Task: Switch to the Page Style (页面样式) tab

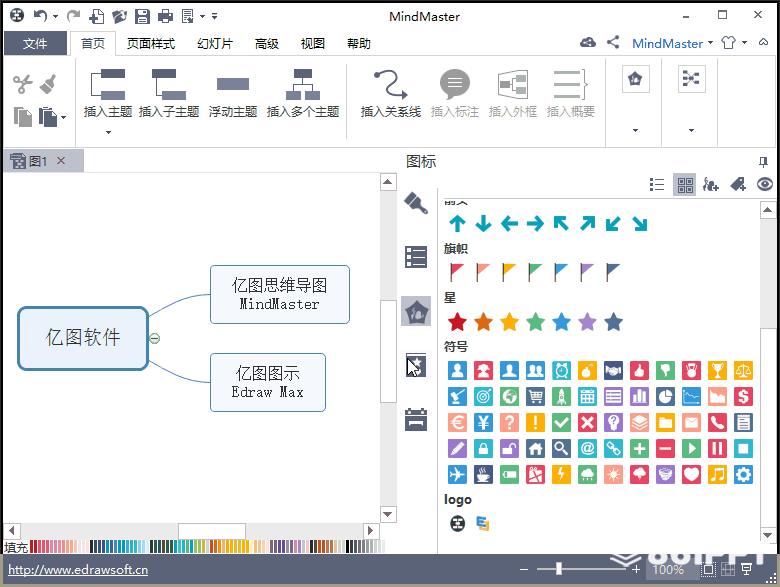Action: [x=151, y=43]
